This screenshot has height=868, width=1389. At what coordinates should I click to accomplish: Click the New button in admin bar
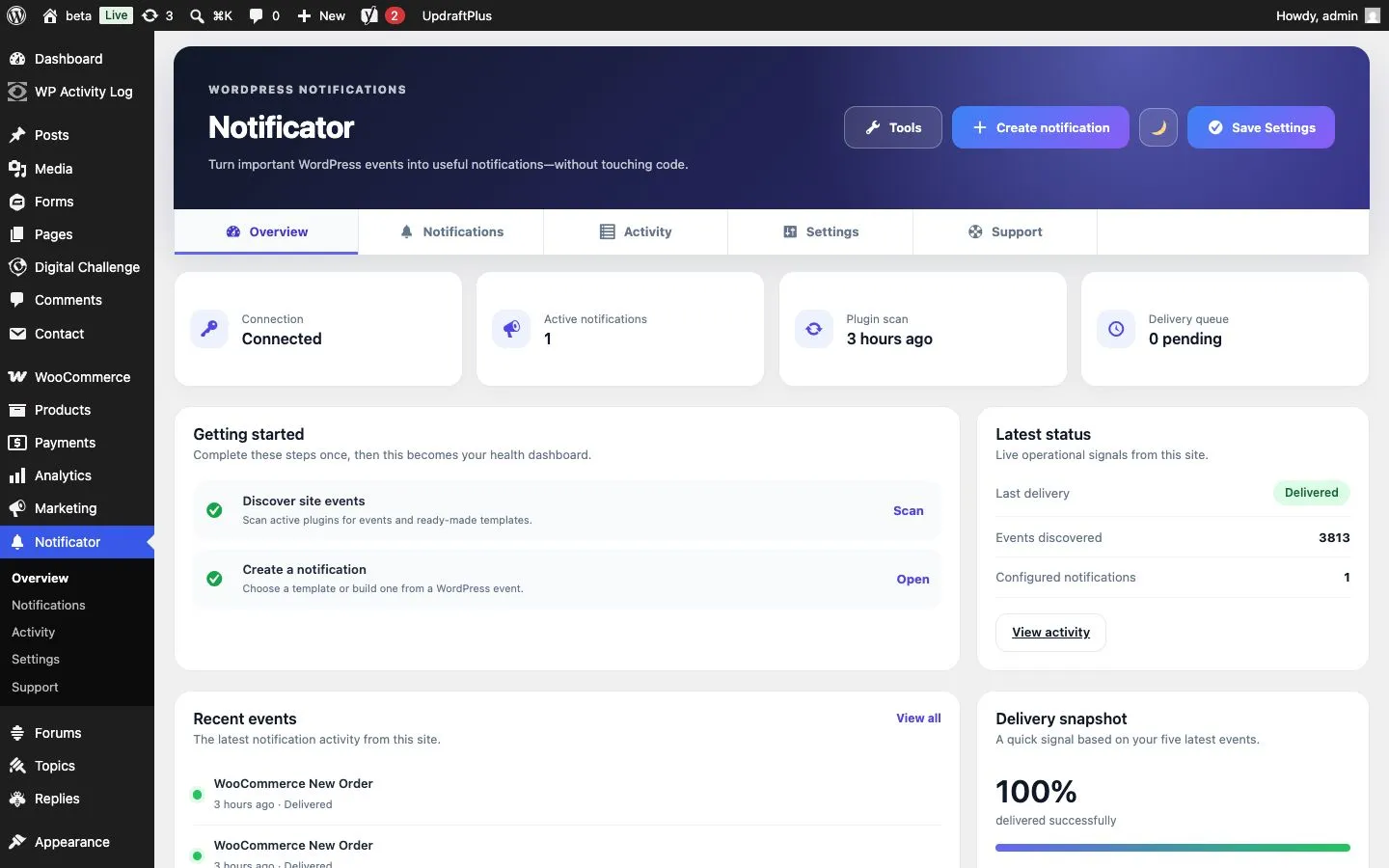click(x=321, y=15)
